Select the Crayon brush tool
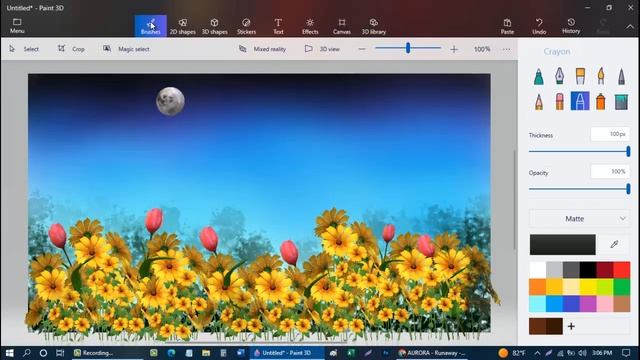Image resolution: width=640 pixels, height=360 pixels. coord(580,101)
